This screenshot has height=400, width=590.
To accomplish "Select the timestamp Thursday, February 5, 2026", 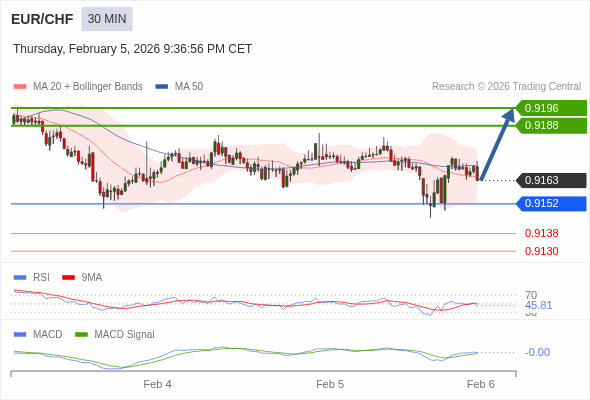I will click(x=132, y=49).
